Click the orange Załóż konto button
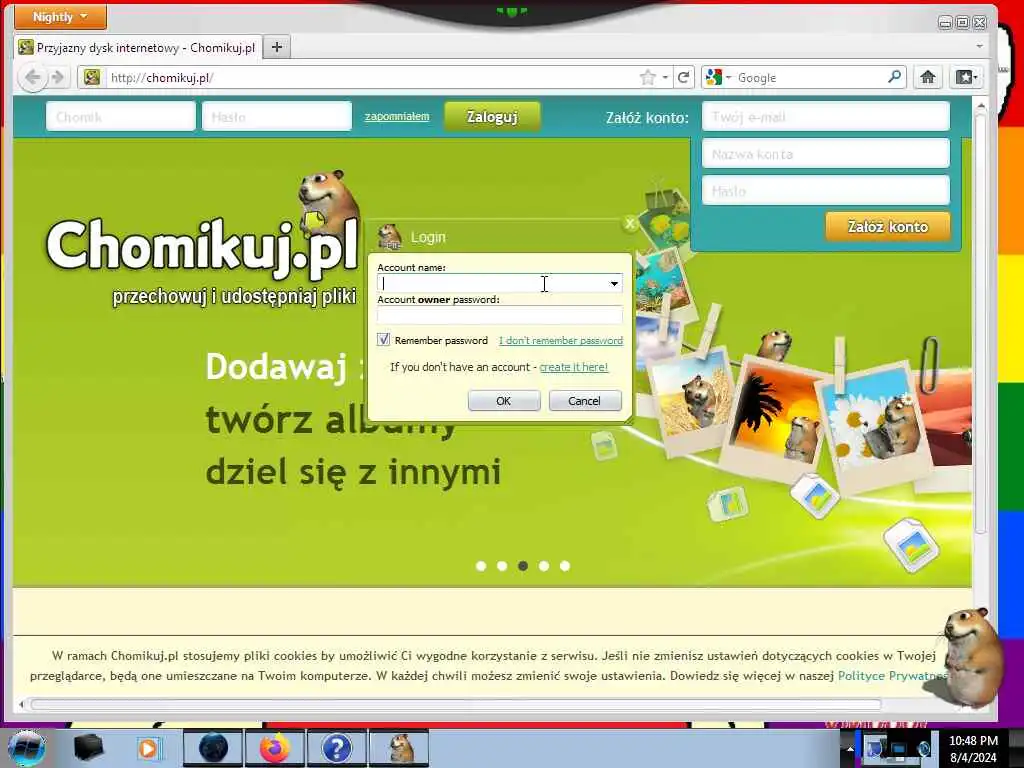 point(888,227)
